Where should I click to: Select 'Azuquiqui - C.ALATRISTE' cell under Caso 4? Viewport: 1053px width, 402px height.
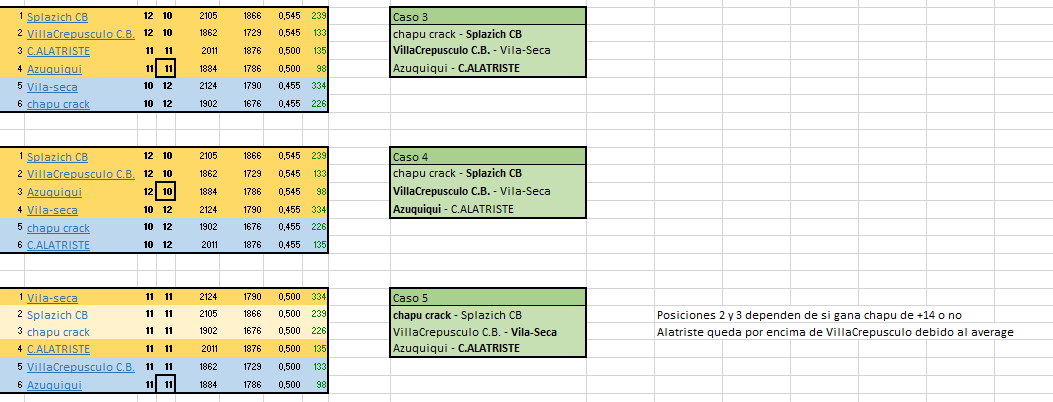point(488,209)
